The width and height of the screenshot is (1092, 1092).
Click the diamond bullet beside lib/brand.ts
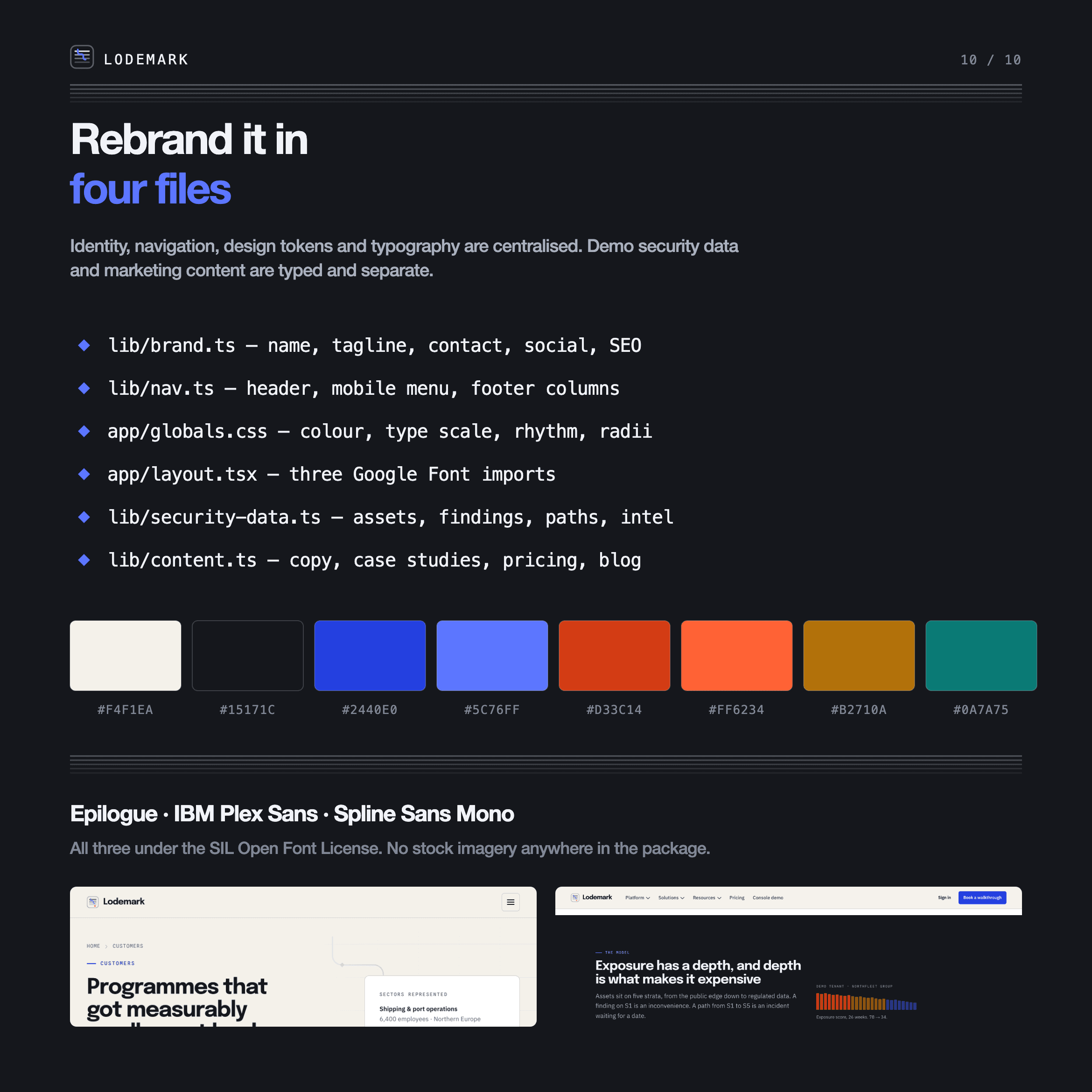(84, 345)
